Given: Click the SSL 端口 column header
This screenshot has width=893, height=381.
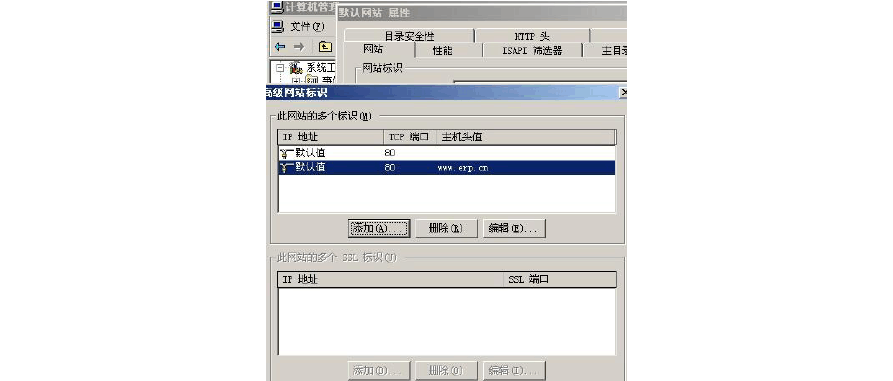Looking at the screenshot, I should coord(559,279).
